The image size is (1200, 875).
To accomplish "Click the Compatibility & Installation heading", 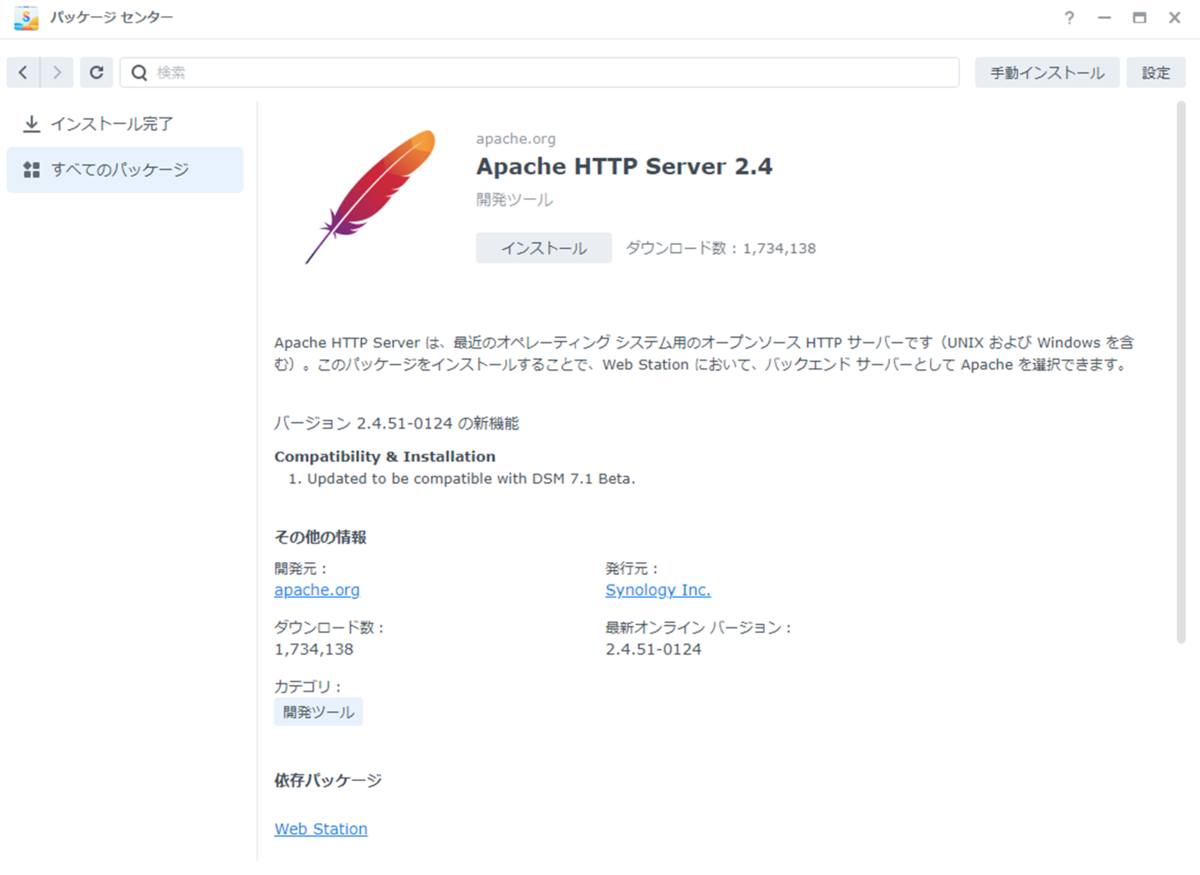I will click(x=385, y=457).
